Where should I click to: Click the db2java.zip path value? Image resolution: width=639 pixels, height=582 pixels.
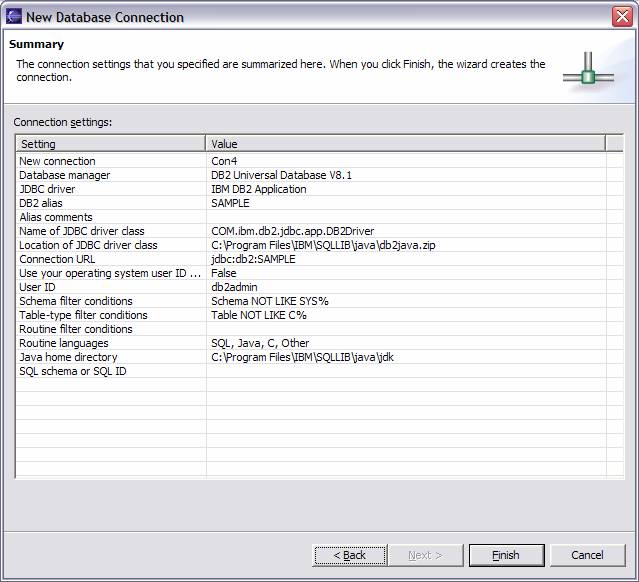[323, 245]
